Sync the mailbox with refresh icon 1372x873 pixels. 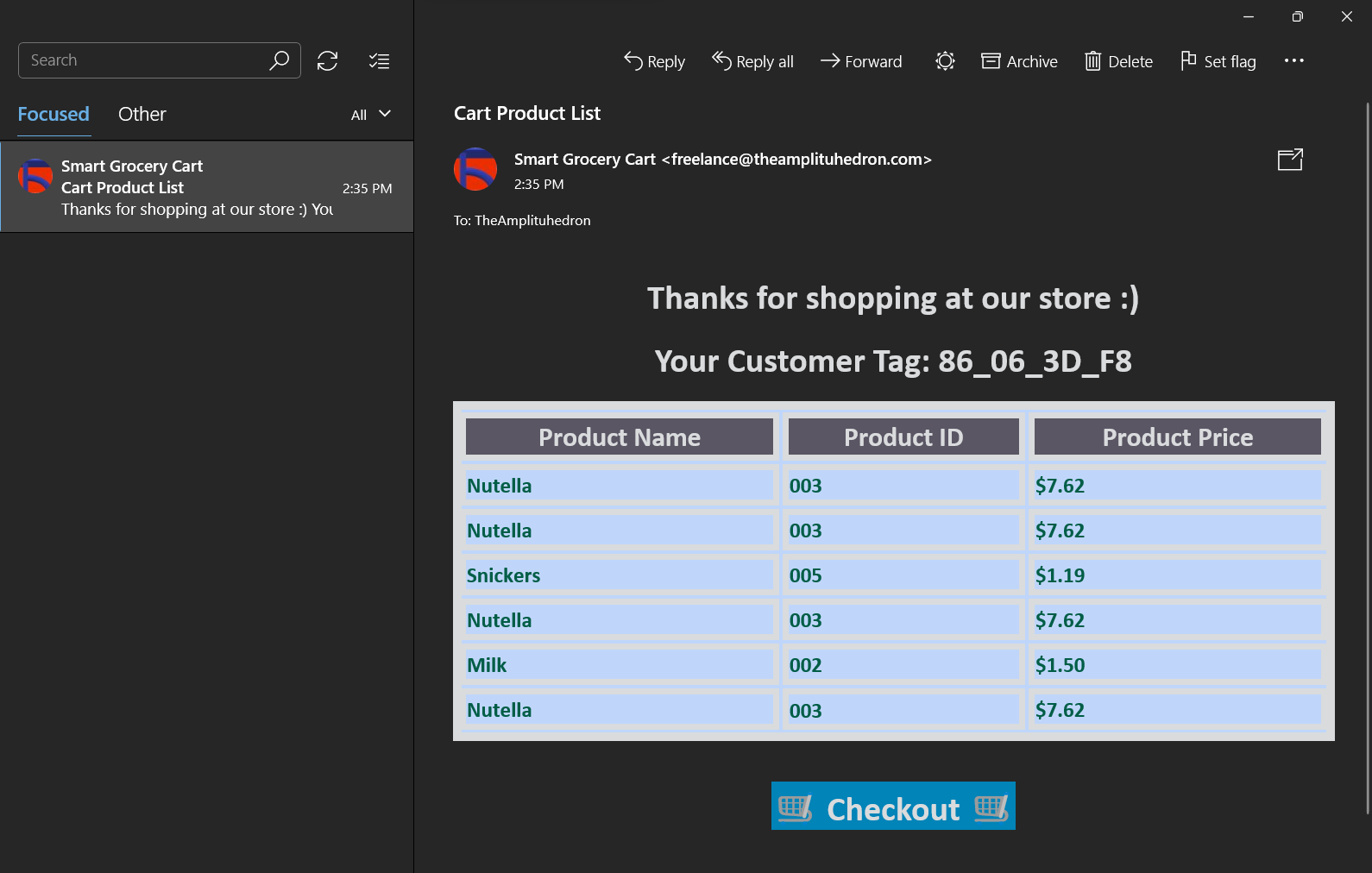click(327, 61)
